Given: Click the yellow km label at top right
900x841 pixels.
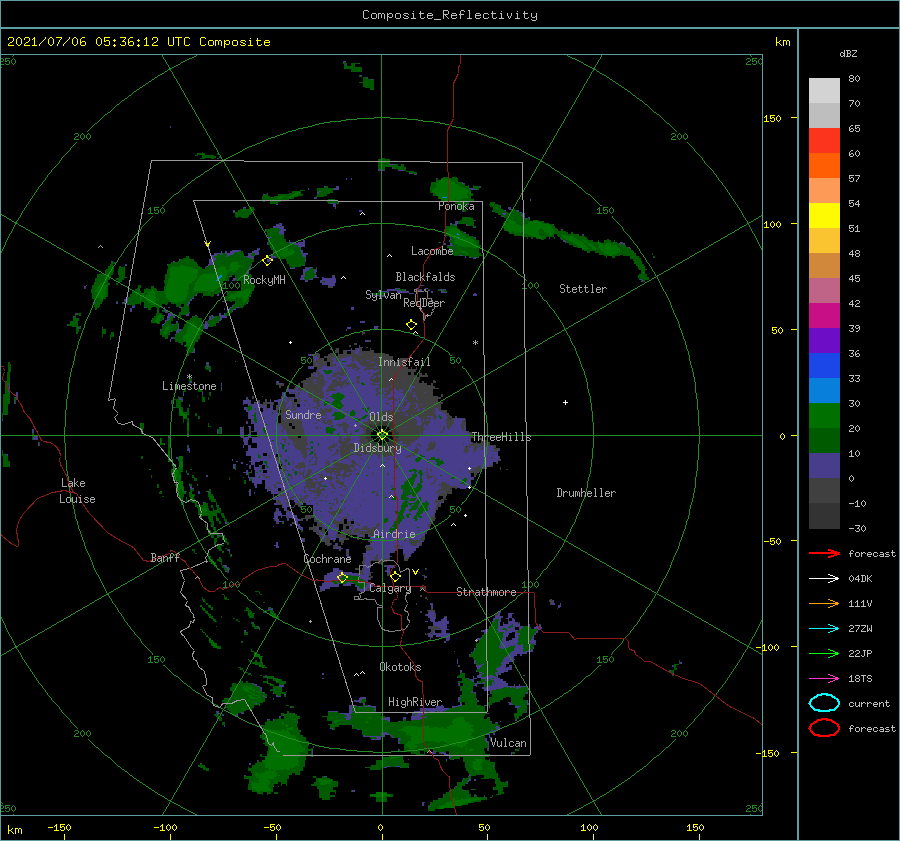Looking at the screenshot, I should click(x=782, y=42).
